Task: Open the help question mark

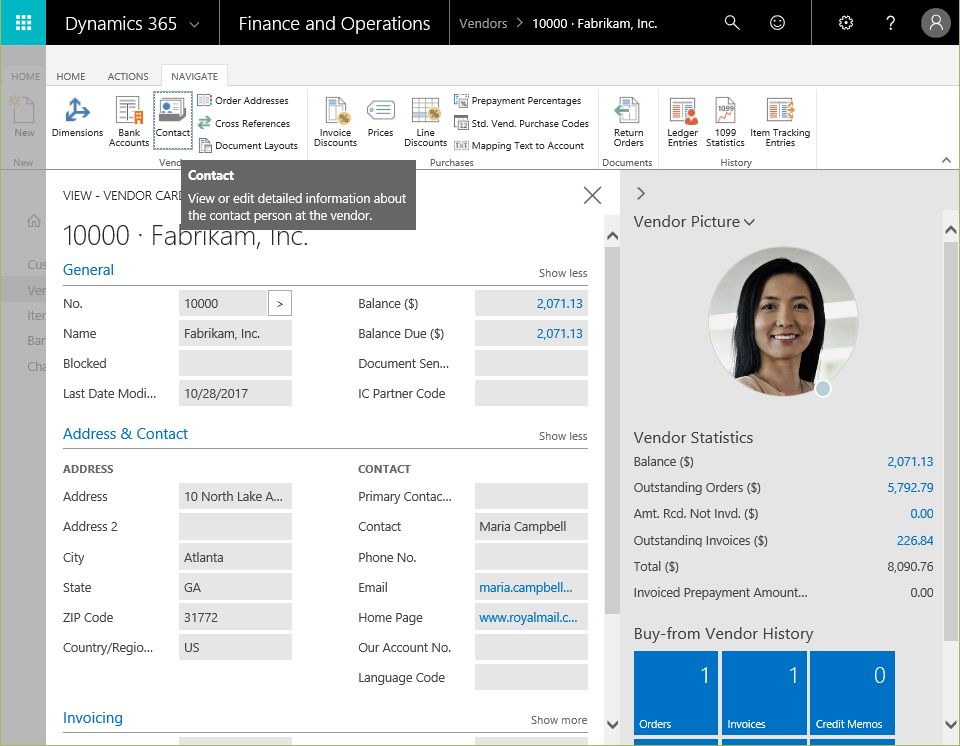Action: 890,23
